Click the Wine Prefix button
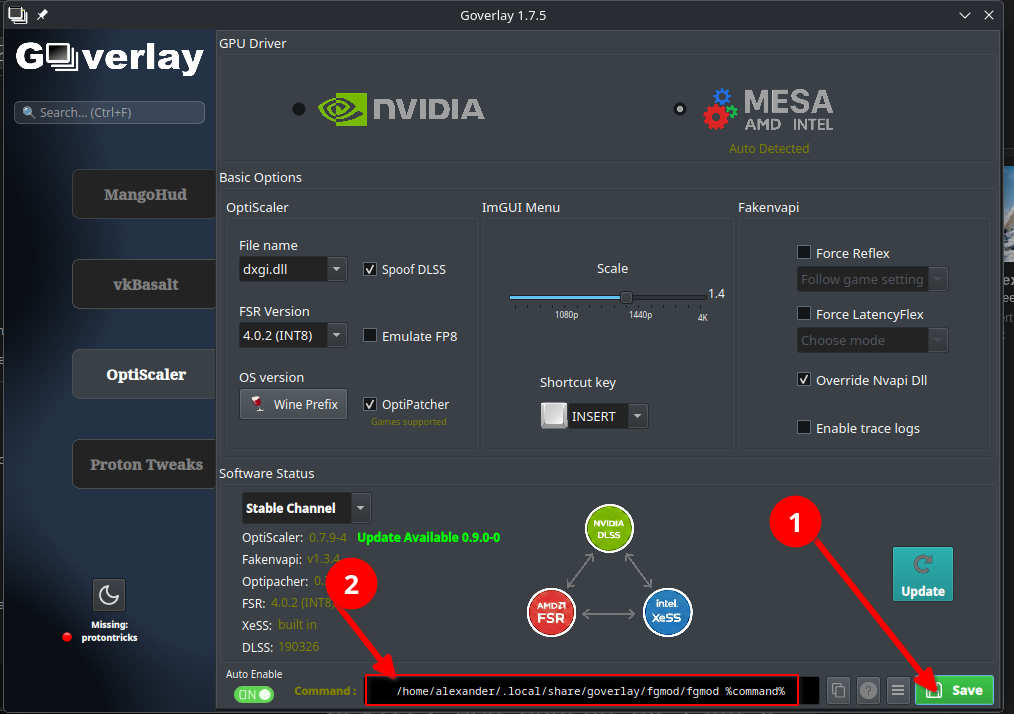 pyautogui.click(x=293, y=404)
